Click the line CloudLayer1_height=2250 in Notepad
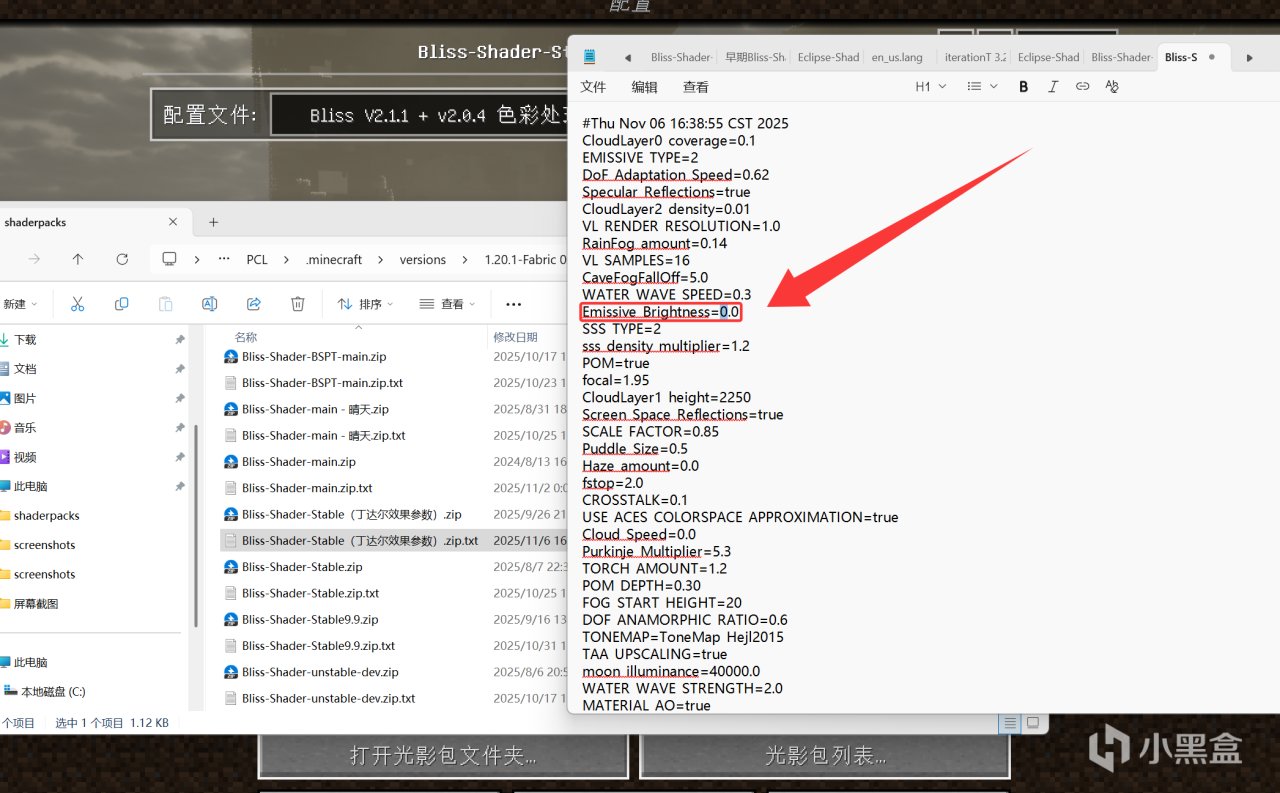Image resolution: width=1280 pixels, height=793 pixels. click(x=666, y=397)
